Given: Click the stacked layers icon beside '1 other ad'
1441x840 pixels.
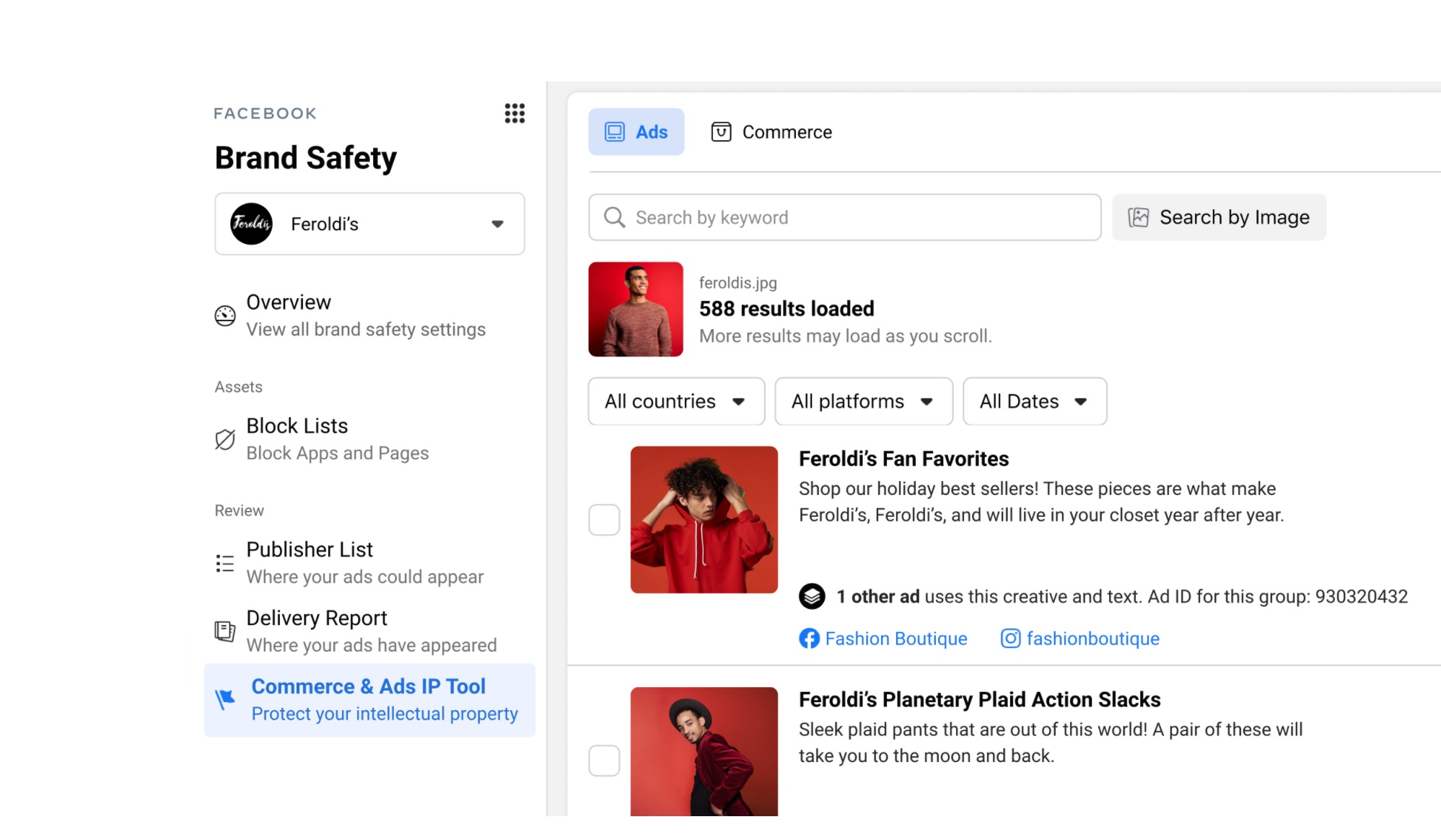Looking at the screenshot, I should coord(812,596).
